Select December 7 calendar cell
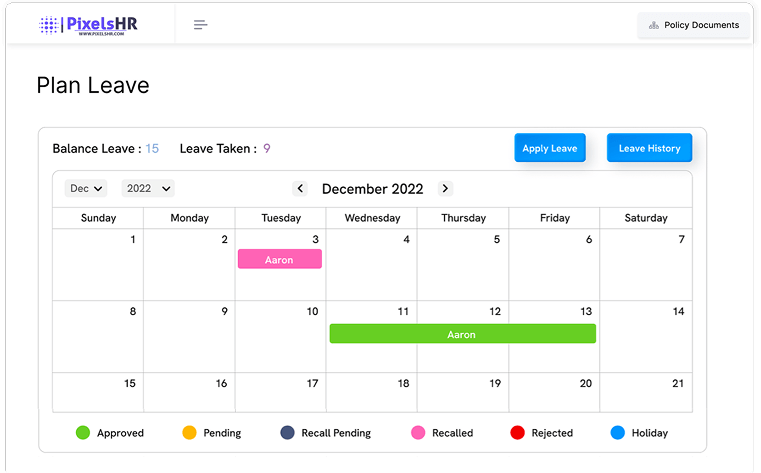Viewport: 761px width, 473px height. click(x=646, y=265)
